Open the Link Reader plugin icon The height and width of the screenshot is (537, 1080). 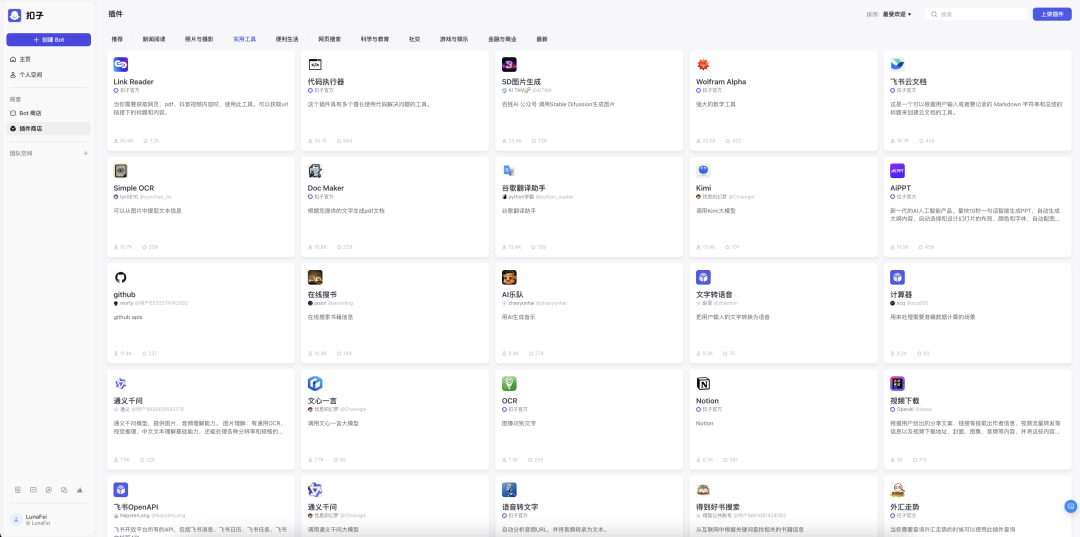pyautogui.click(x=121, y=64)
